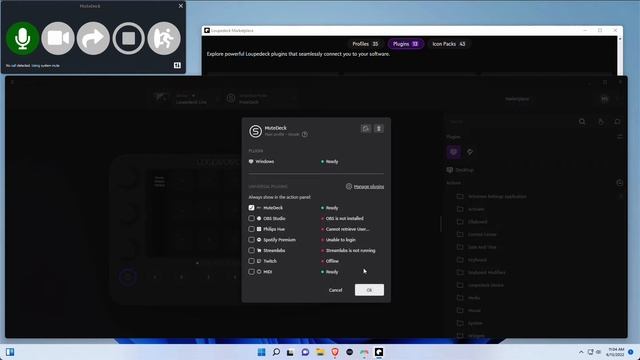Click the 'Cannot retrieve User...' Philips Hue status
Image resolution: width=640 pixels, height=360 pixels.
click(x=347, y=229)
